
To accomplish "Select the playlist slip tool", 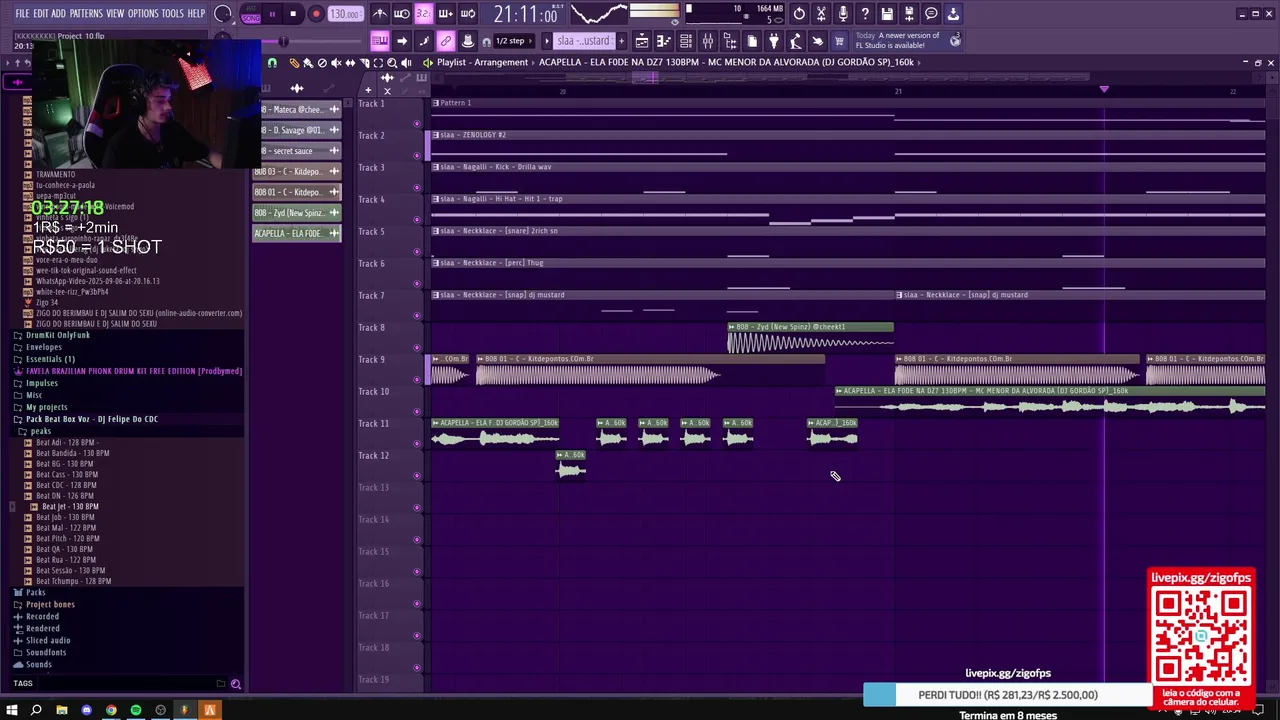I will 350,62.
